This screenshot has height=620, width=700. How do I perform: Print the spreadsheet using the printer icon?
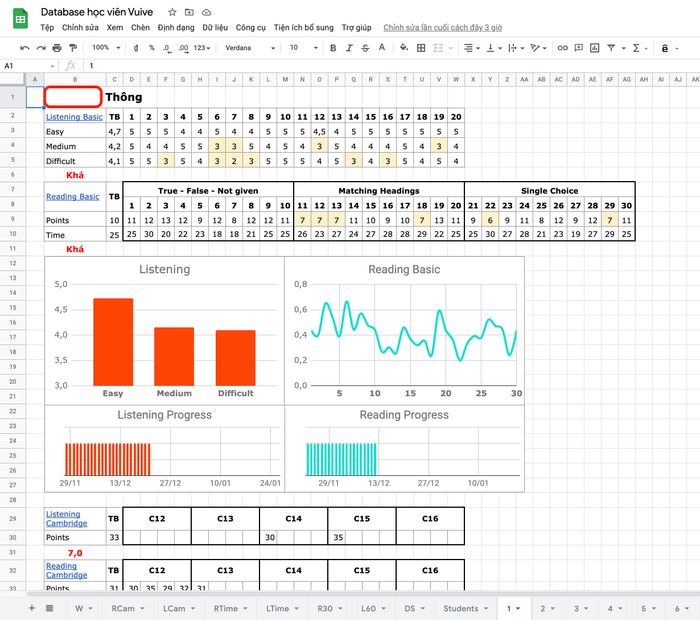coord(57,47)
